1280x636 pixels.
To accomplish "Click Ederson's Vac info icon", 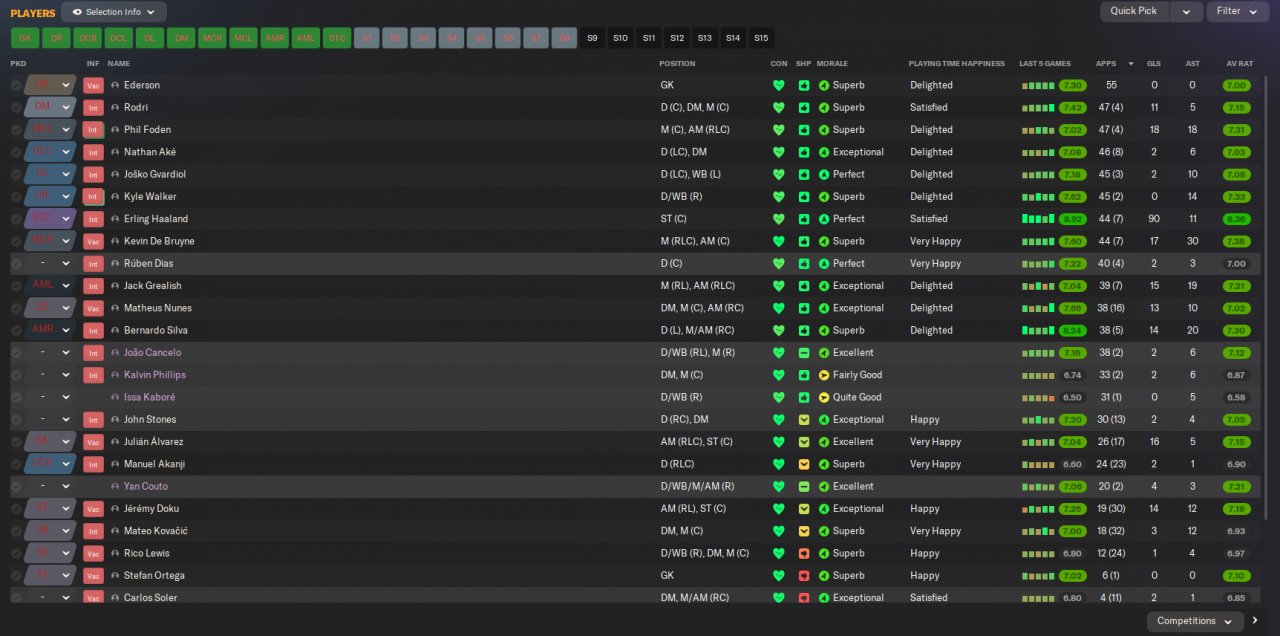I will pyautogui.click(x=93, y=85).
